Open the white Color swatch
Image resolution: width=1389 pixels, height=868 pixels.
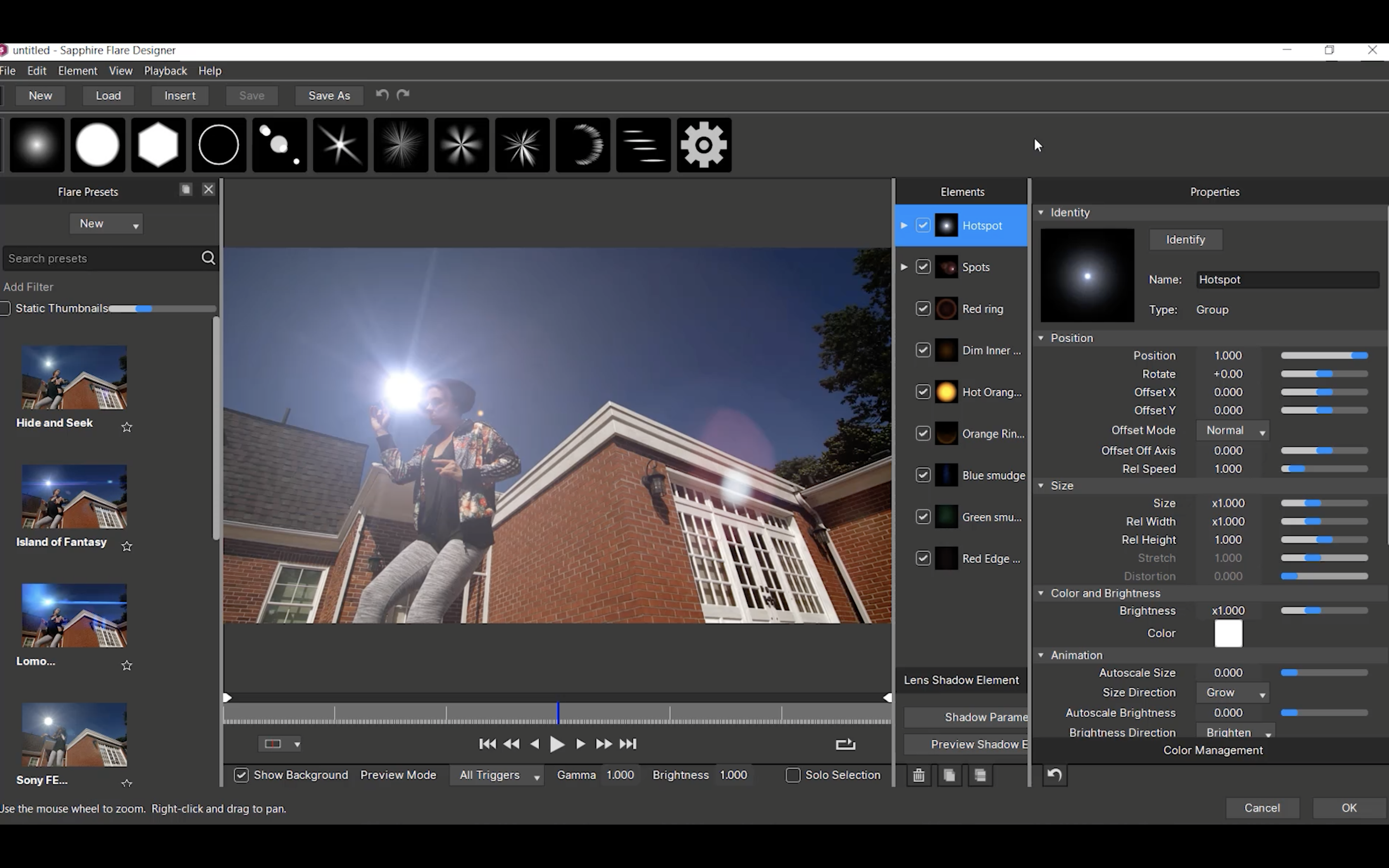point(1228,633)
